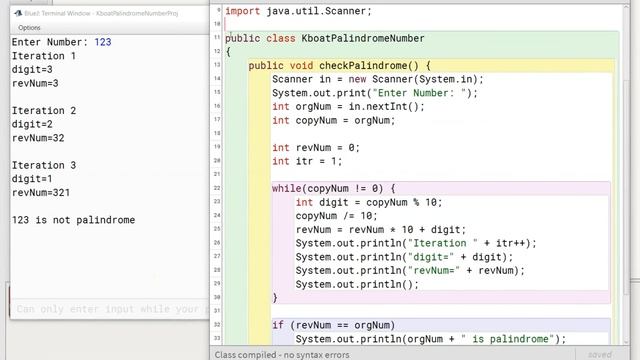Click 'public class KboatPalindromeNumber' line
The height and width of the screenshot is (360, 640).
tap(324, 38)
